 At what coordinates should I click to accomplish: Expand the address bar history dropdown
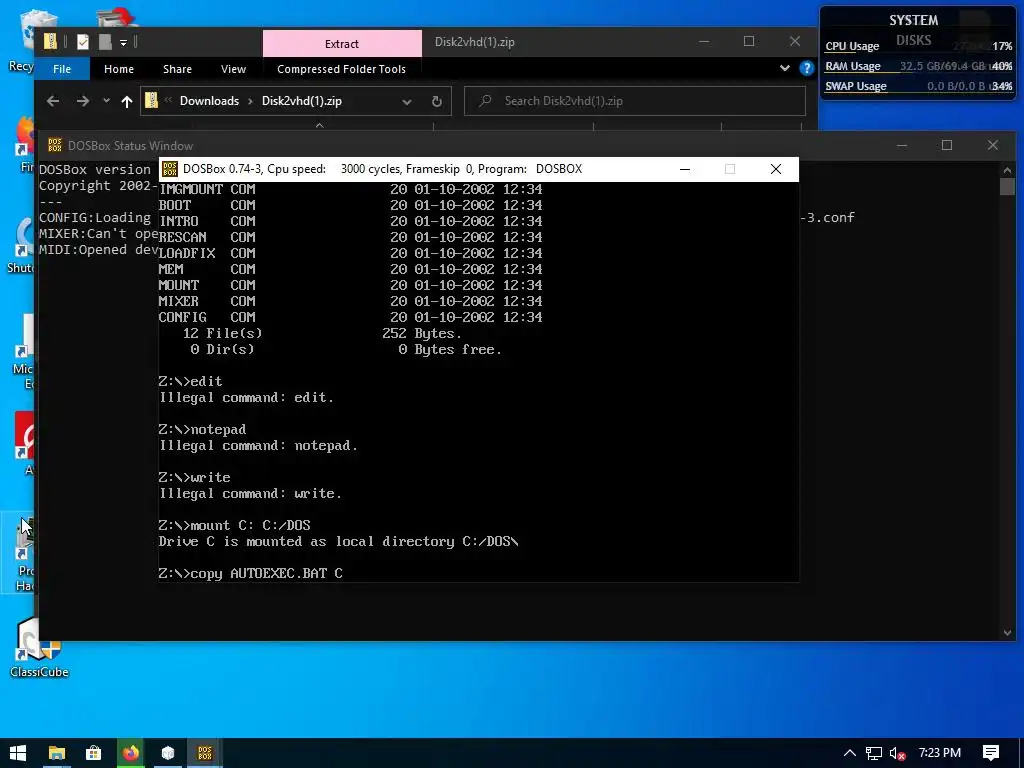407,101
